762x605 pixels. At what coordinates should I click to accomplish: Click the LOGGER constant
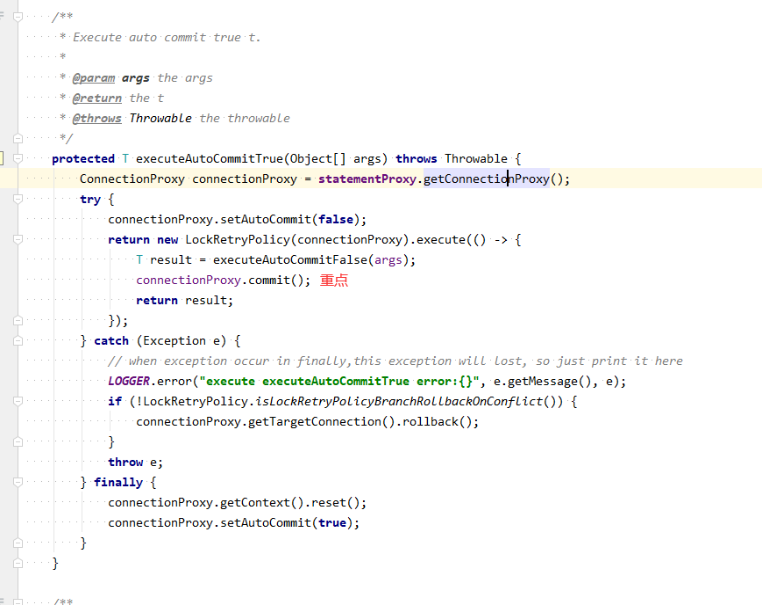(x=129, y=381)
